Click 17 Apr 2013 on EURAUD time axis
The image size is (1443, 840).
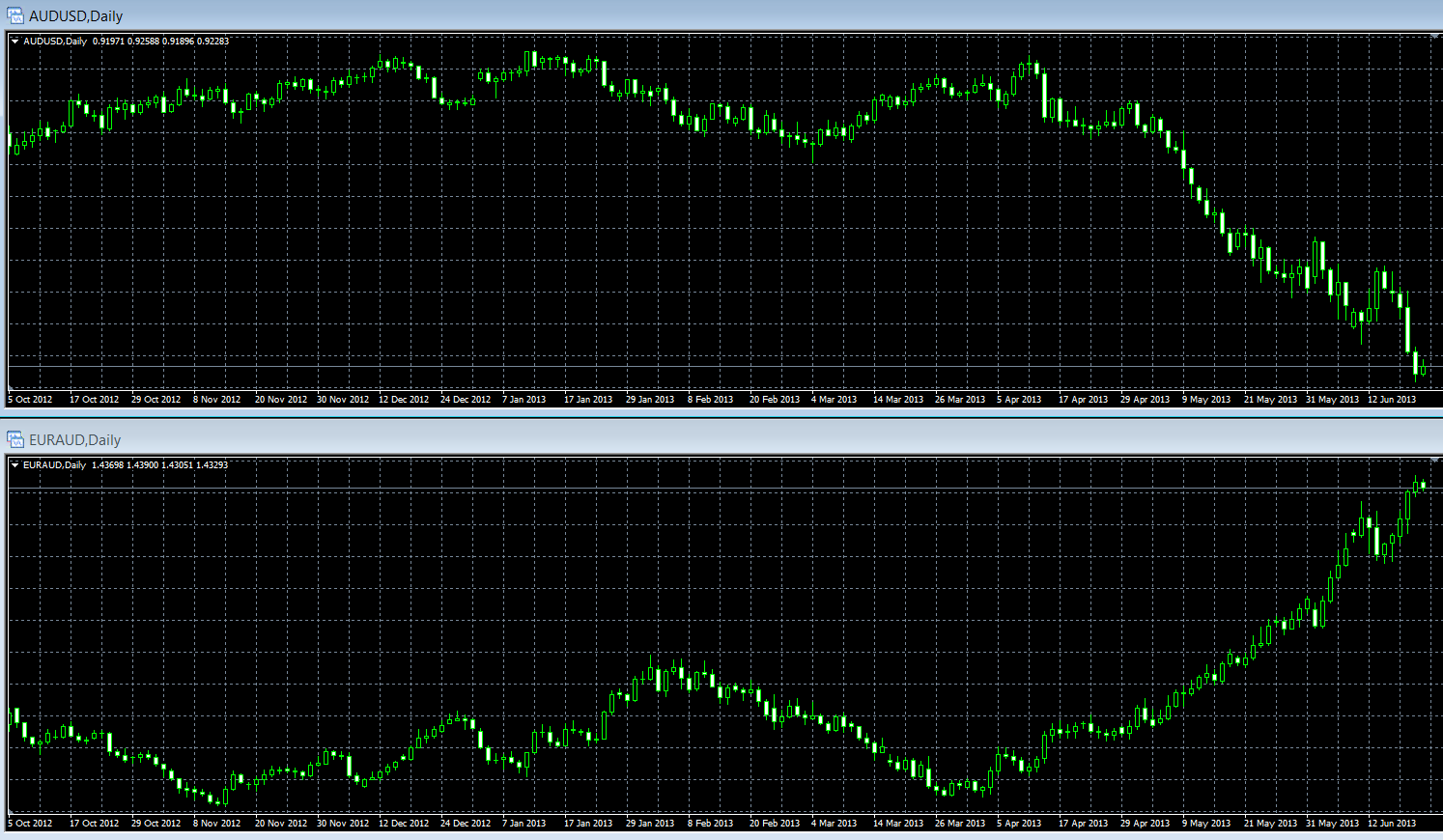coord(1083,824)
